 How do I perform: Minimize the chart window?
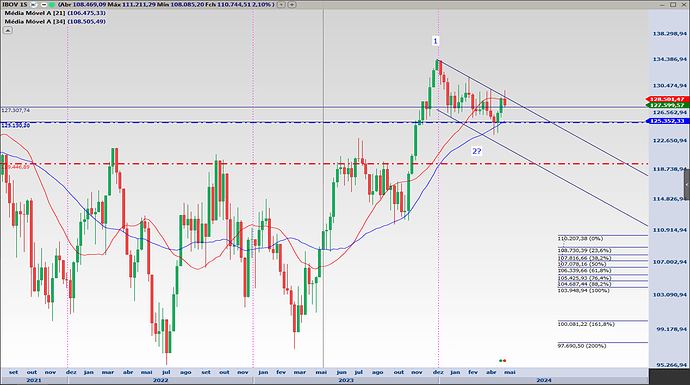tap(662, 5)
